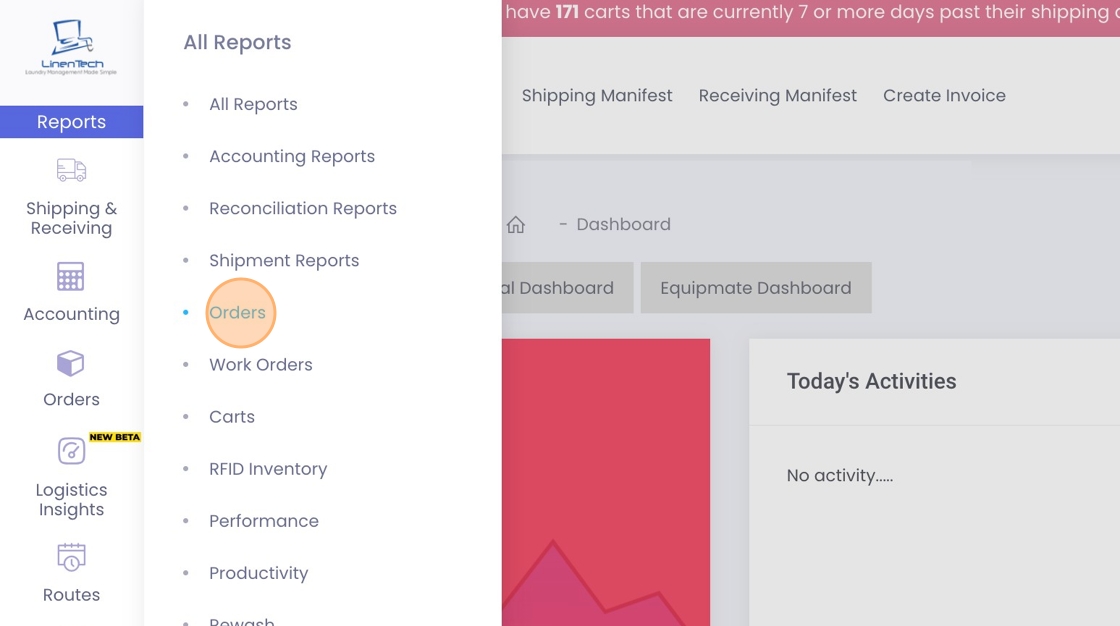Open Accounting calculator icon
Screen dimensions: 1120x626
click(71, 277)
